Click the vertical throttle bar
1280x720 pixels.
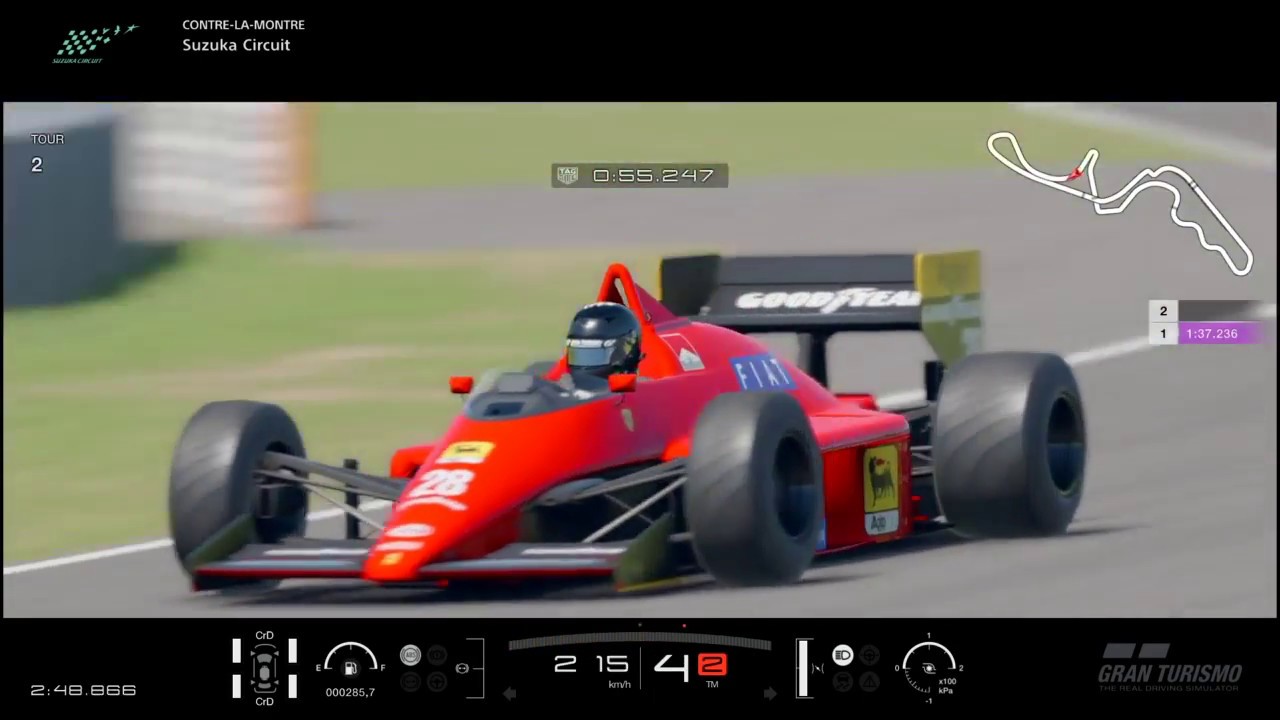click(x=802, y=667)
